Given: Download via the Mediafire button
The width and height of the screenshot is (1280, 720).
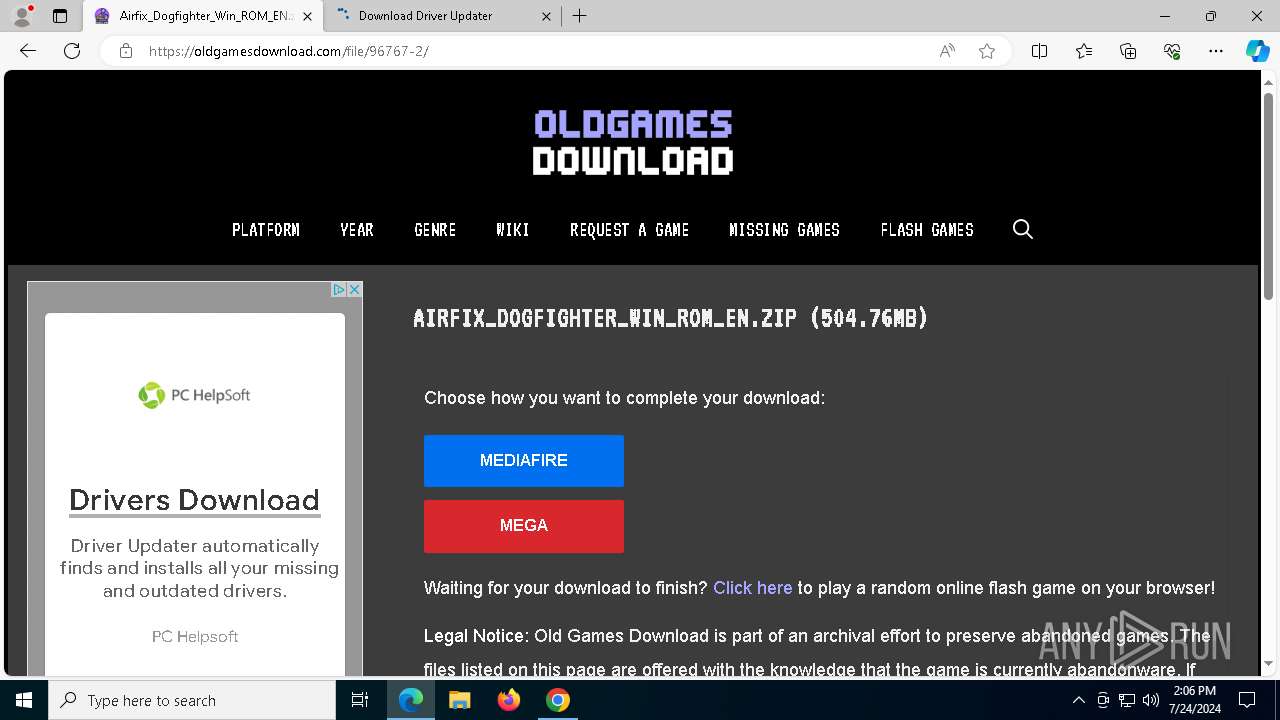Looking at the screenshot, I should coord(524,461).
